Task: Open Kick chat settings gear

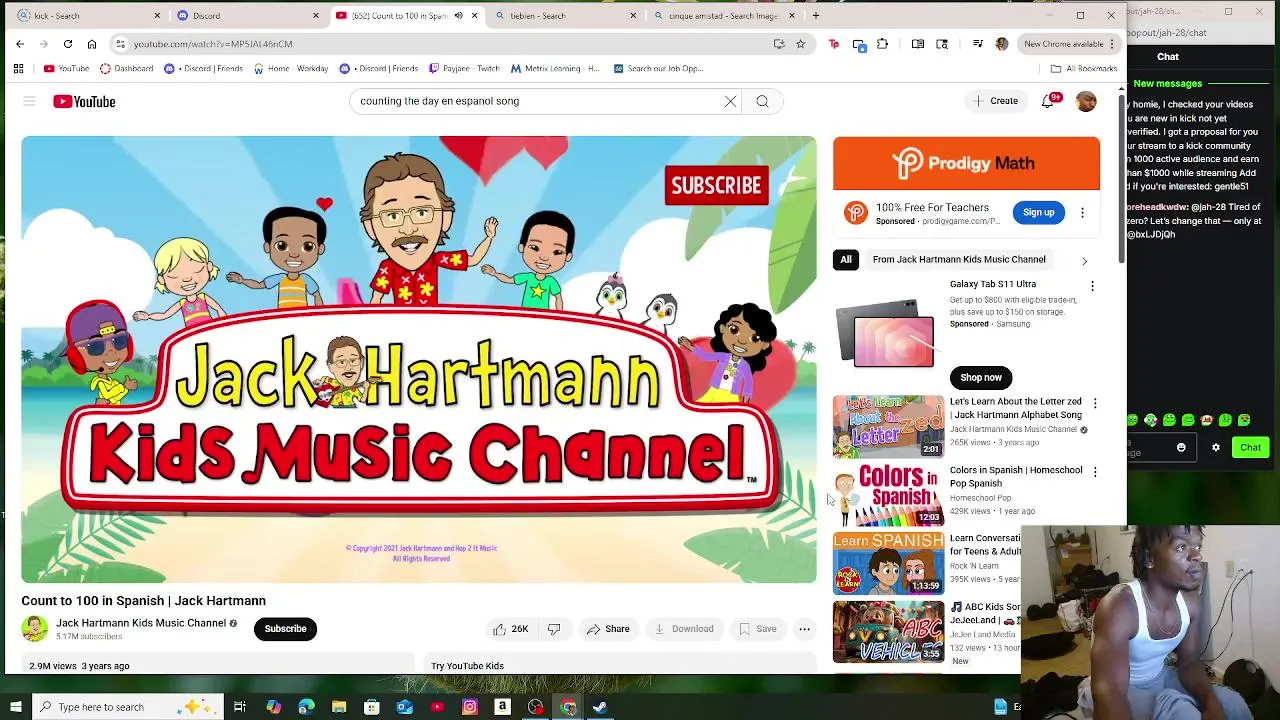Action: (x=1216, y=448)
